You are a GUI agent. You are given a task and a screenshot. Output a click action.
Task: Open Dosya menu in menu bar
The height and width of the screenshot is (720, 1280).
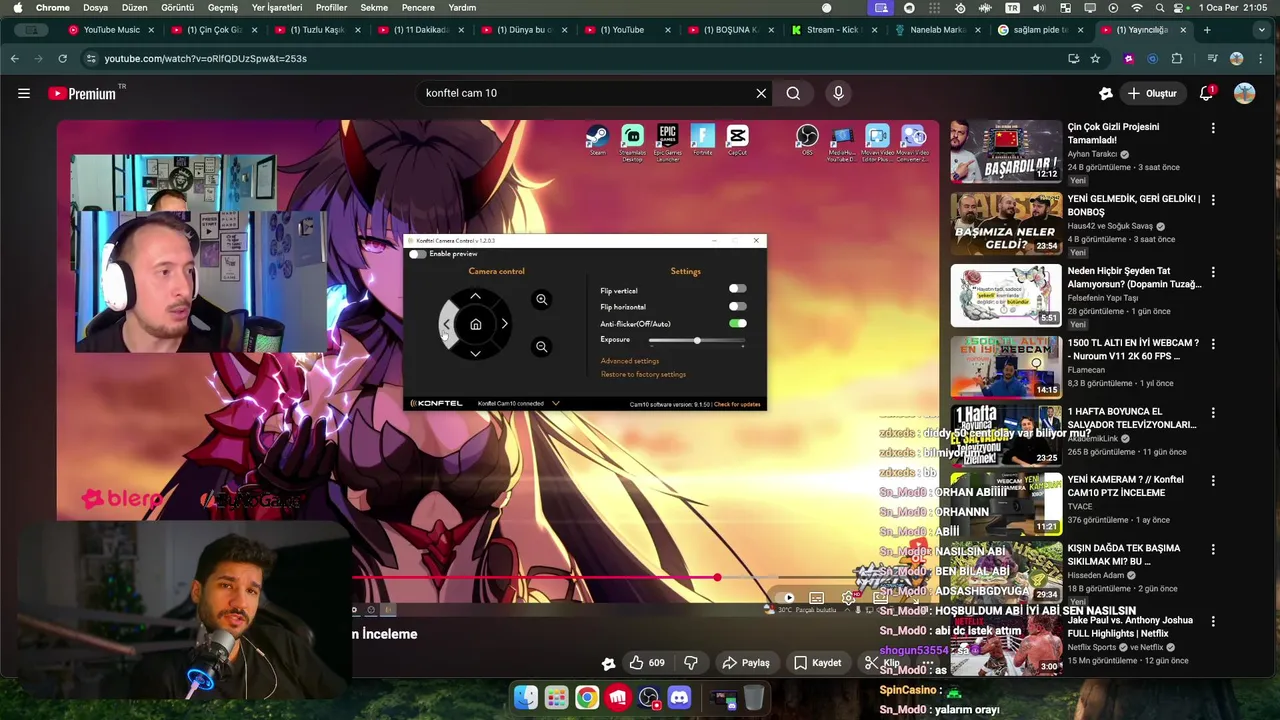click(x=95, y=7)
